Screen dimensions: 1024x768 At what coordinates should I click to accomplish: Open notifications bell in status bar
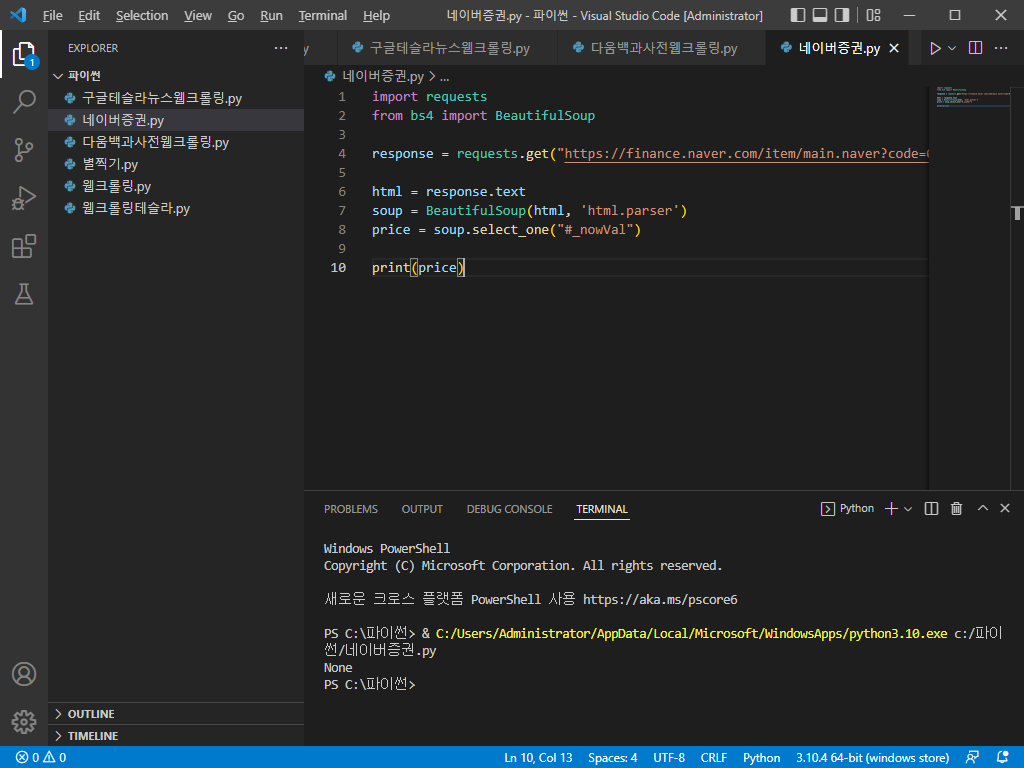(1003, 758)
